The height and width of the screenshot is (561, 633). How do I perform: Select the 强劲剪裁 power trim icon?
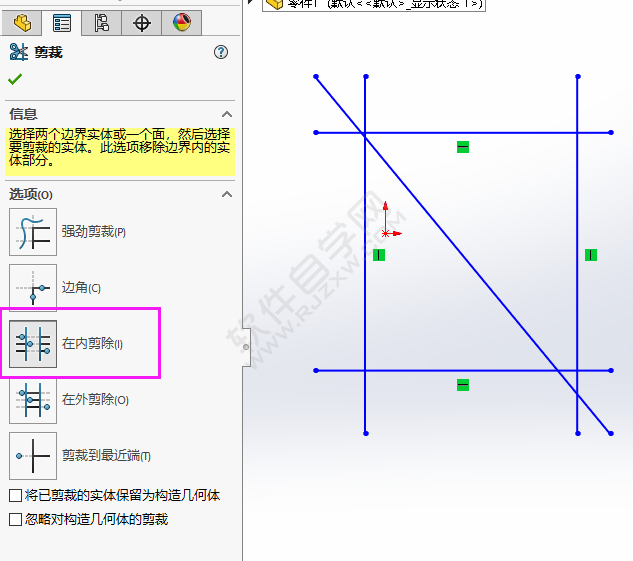[33, 232]
